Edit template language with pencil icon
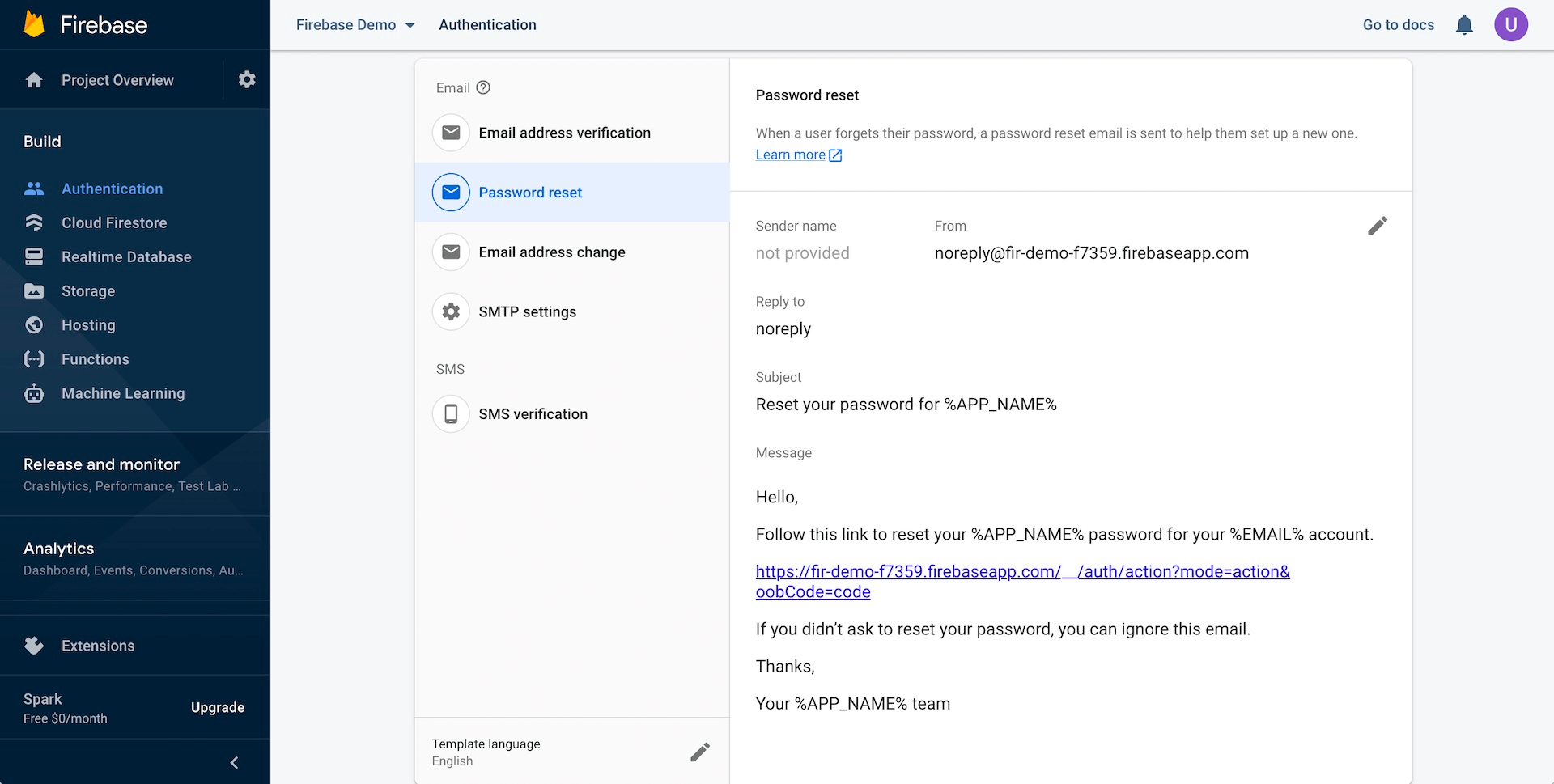The image size is (1554, 784). [x=700, y=752]
